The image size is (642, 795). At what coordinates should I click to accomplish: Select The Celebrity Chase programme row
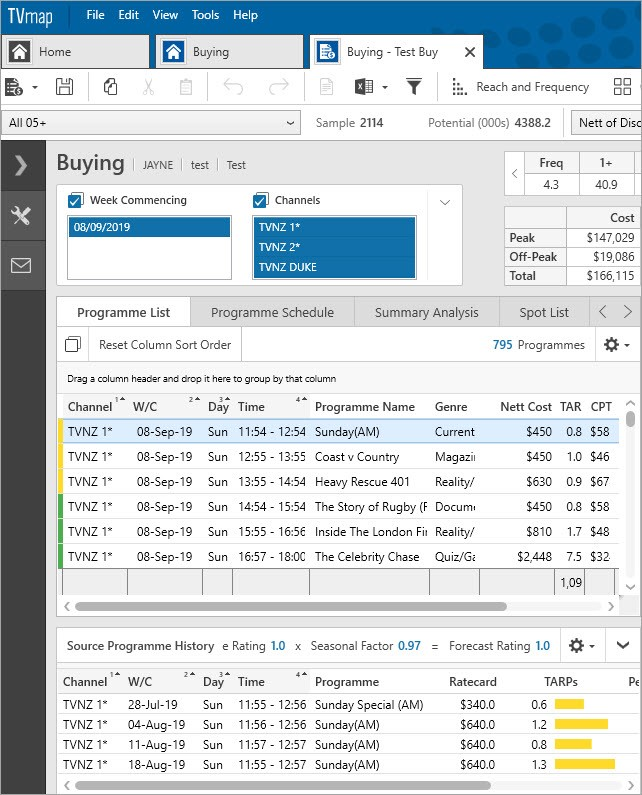(340, 557)
